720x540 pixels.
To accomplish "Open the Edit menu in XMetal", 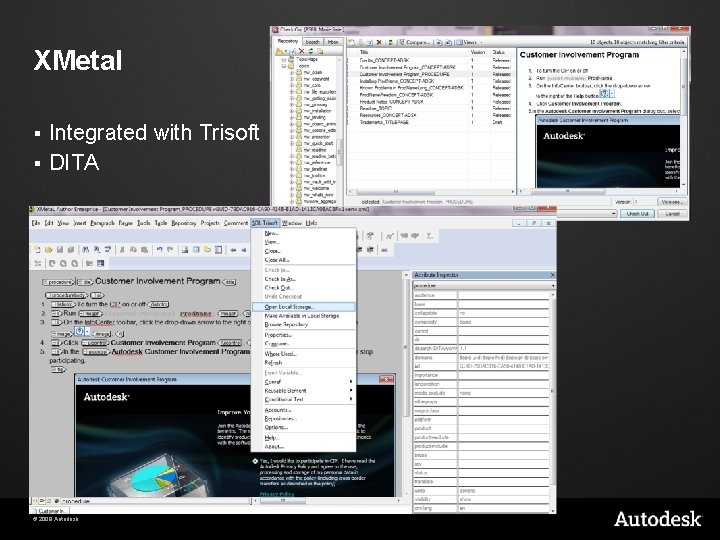I will pos(49,223).
